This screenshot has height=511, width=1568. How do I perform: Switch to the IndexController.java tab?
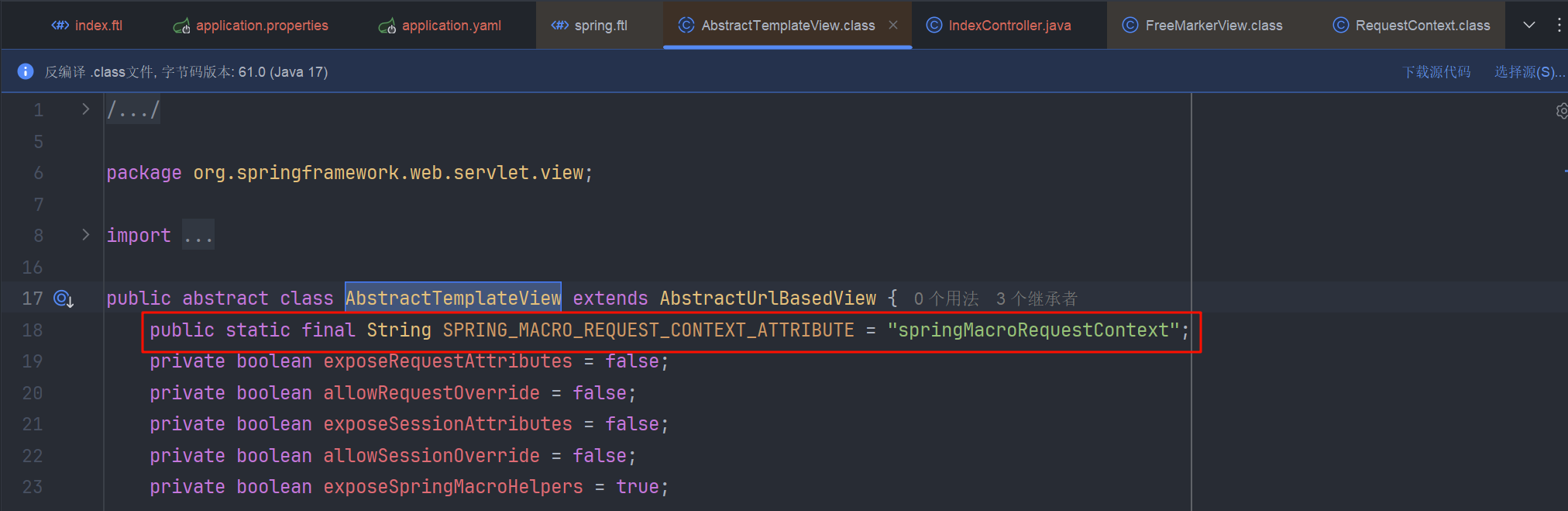coord(1009,26)
